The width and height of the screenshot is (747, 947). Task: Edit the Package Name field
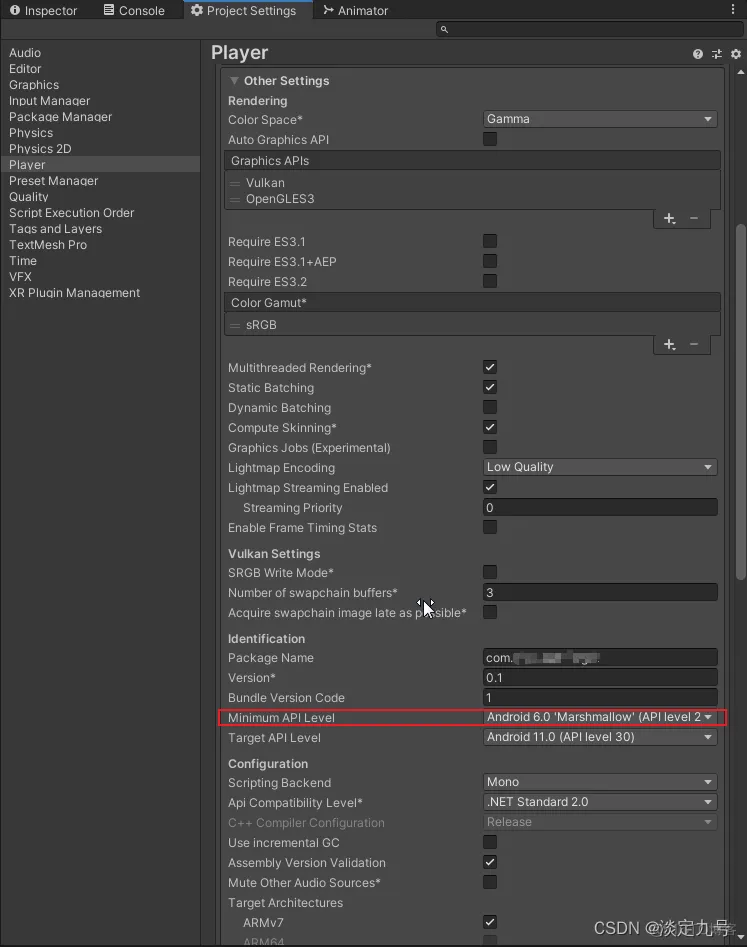(x=600, y=658)
